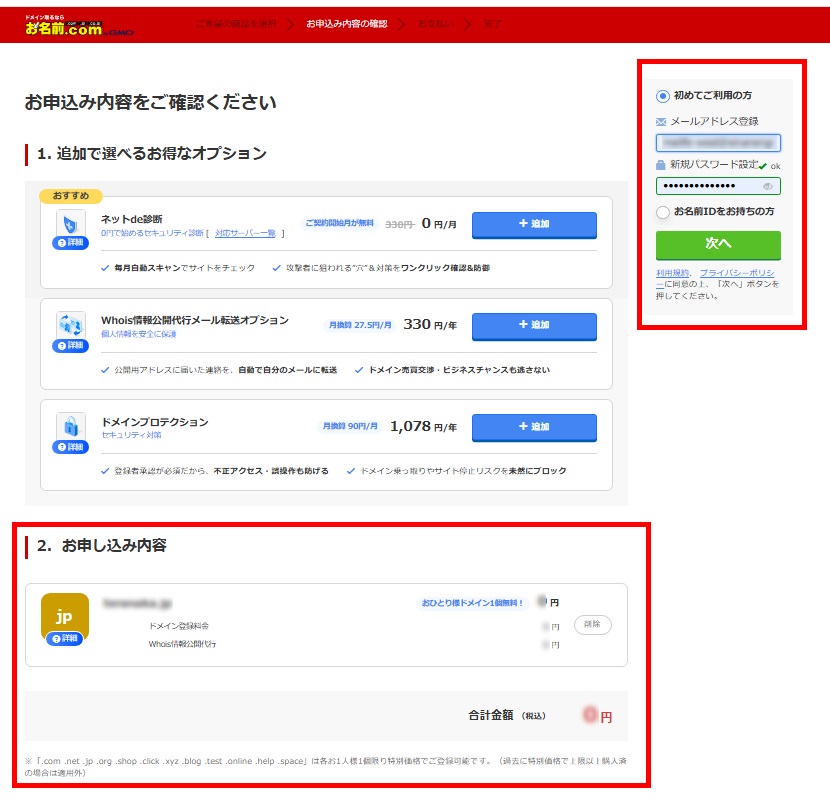
Task: Add the Whois mail transfer option
Action: (x=534, y=325)
